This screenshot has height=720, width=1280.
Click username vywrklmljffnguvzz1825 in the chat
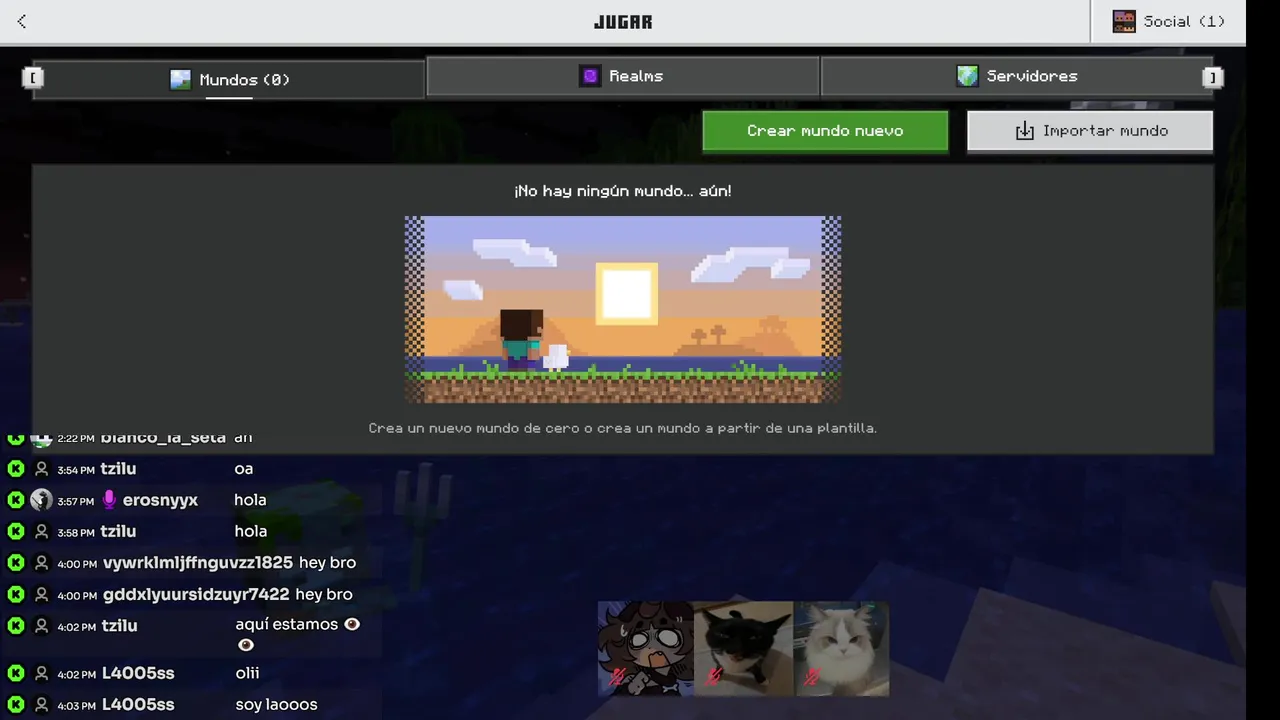(198, 563)
